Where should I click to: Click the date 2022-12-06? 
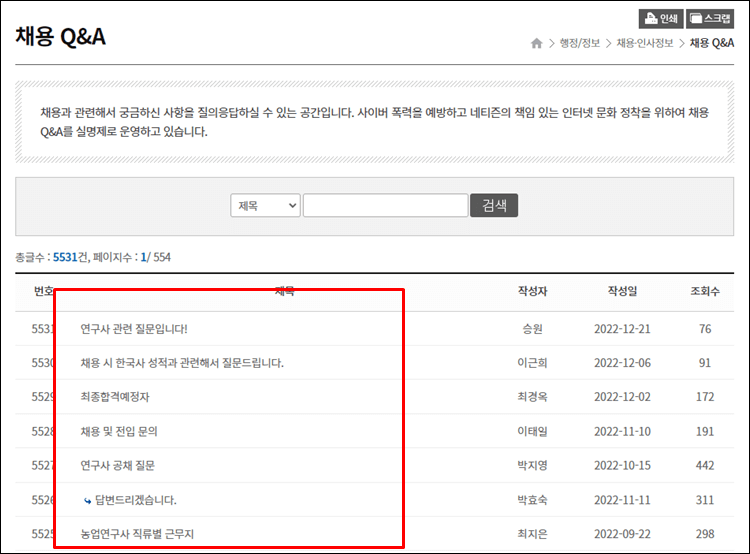tap(622, 363)
